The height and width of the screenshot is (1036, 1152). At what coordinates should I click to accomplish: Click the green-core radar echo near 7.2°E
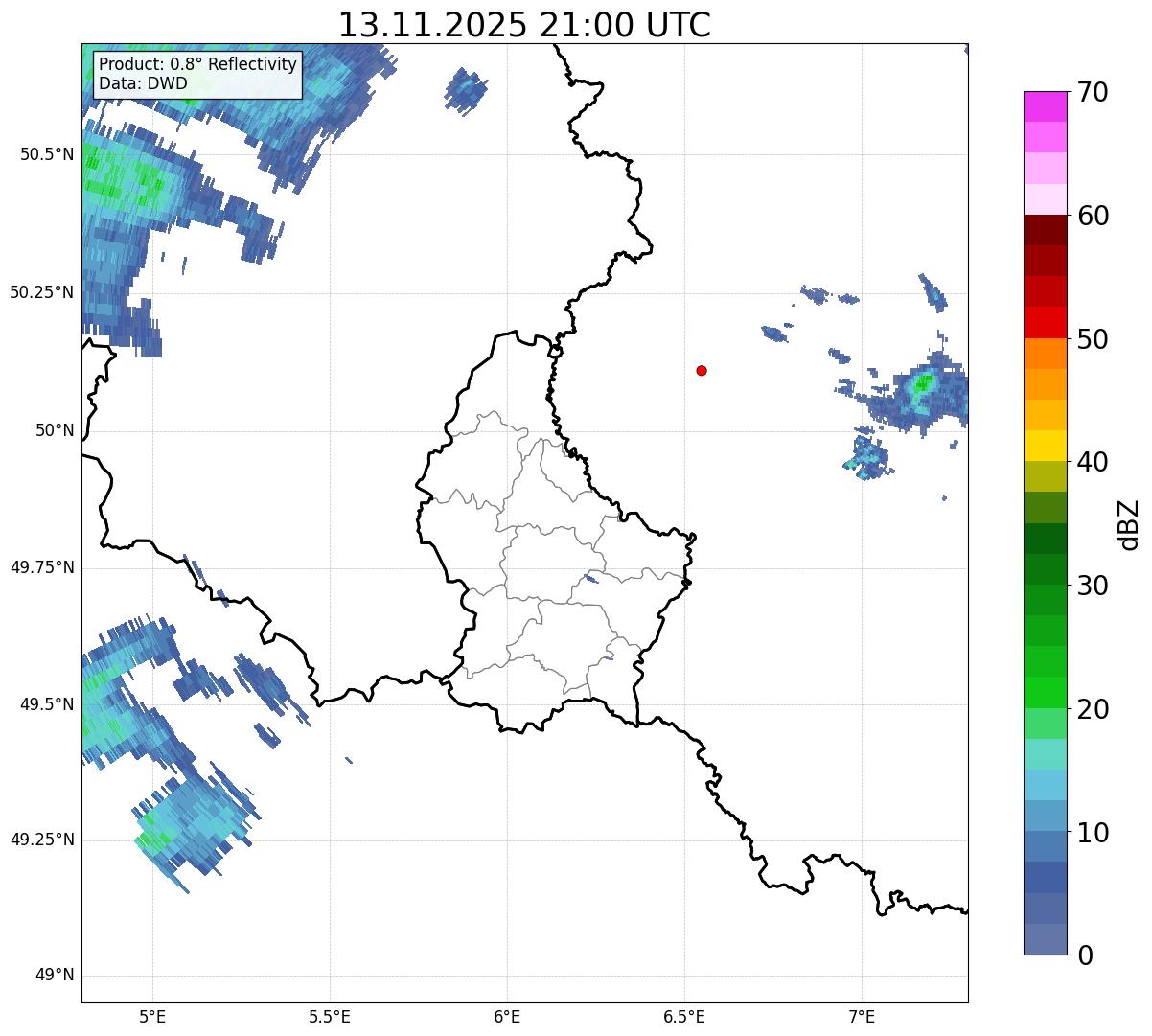click(921, 385)
